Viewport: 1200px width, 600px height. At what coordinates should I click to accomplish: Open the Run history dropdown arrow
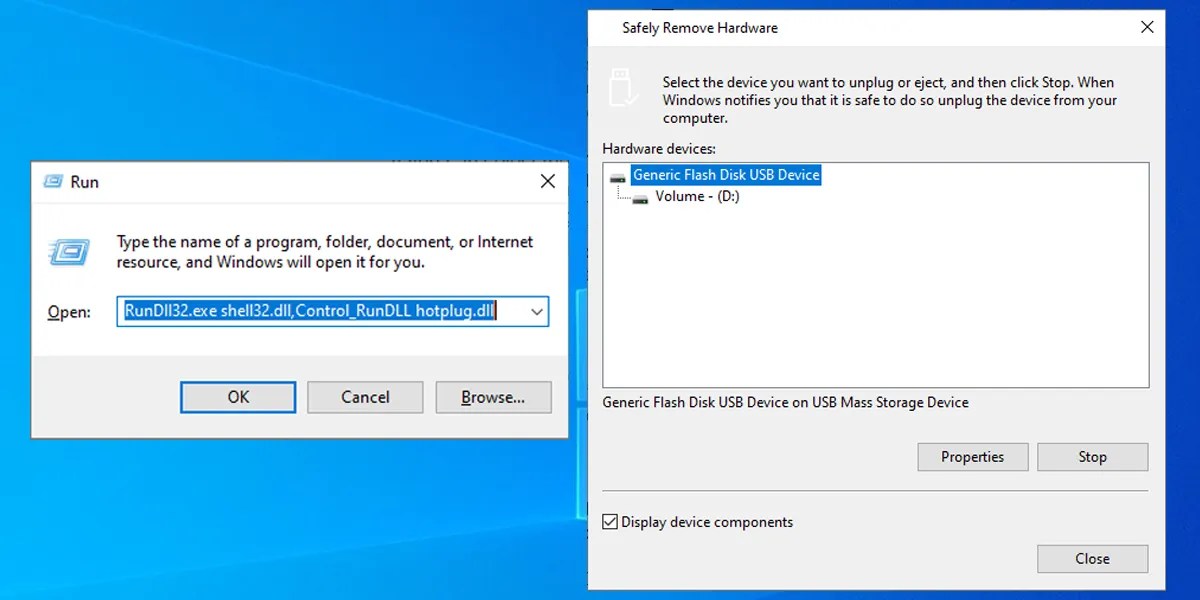[536, 311]
